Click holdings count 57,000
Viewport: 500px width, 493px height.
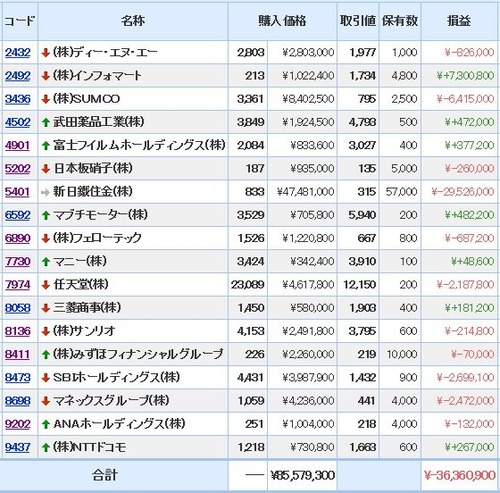point(401,192)
